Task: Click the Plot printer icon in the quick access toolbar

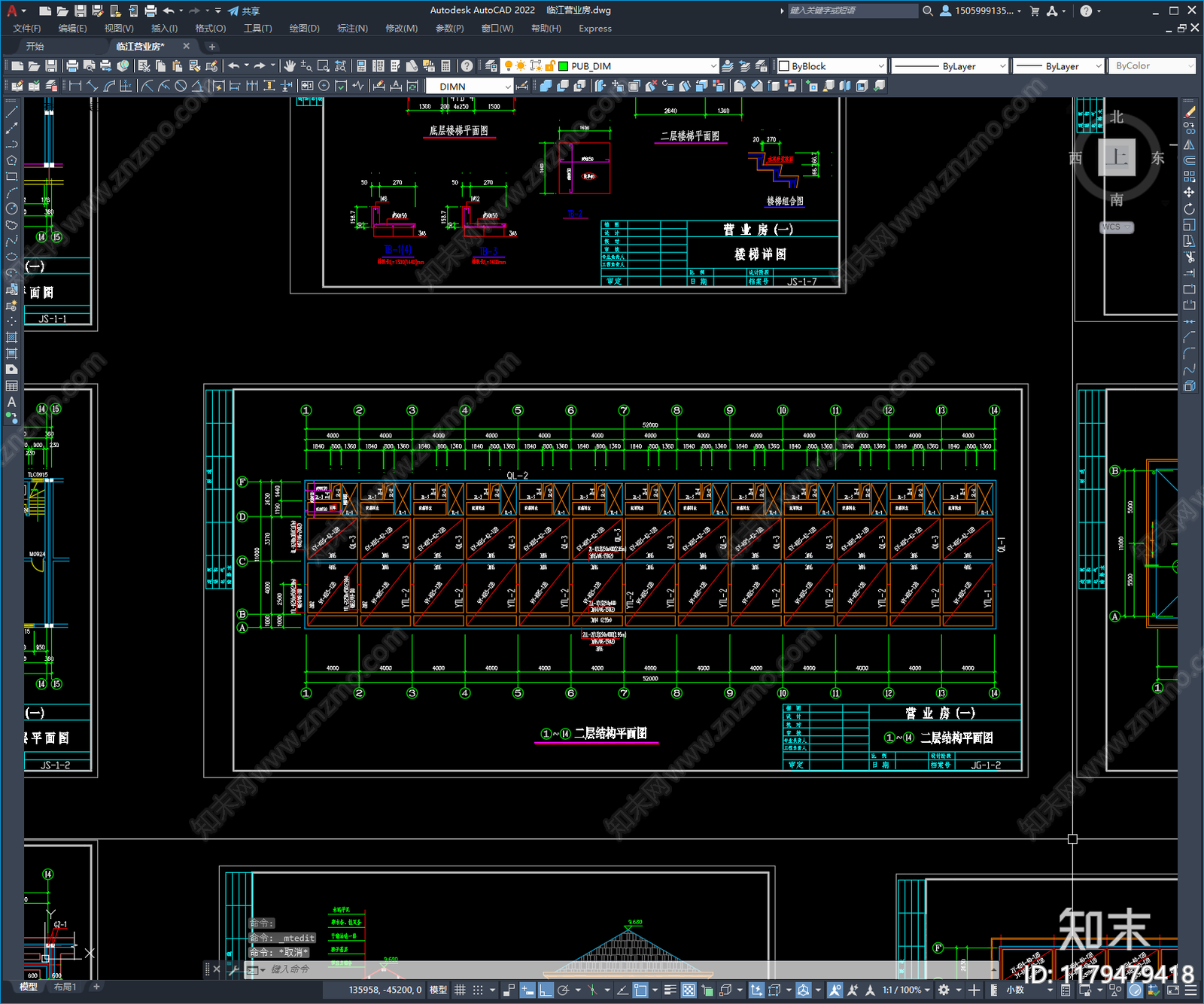Action: [150, 11]
